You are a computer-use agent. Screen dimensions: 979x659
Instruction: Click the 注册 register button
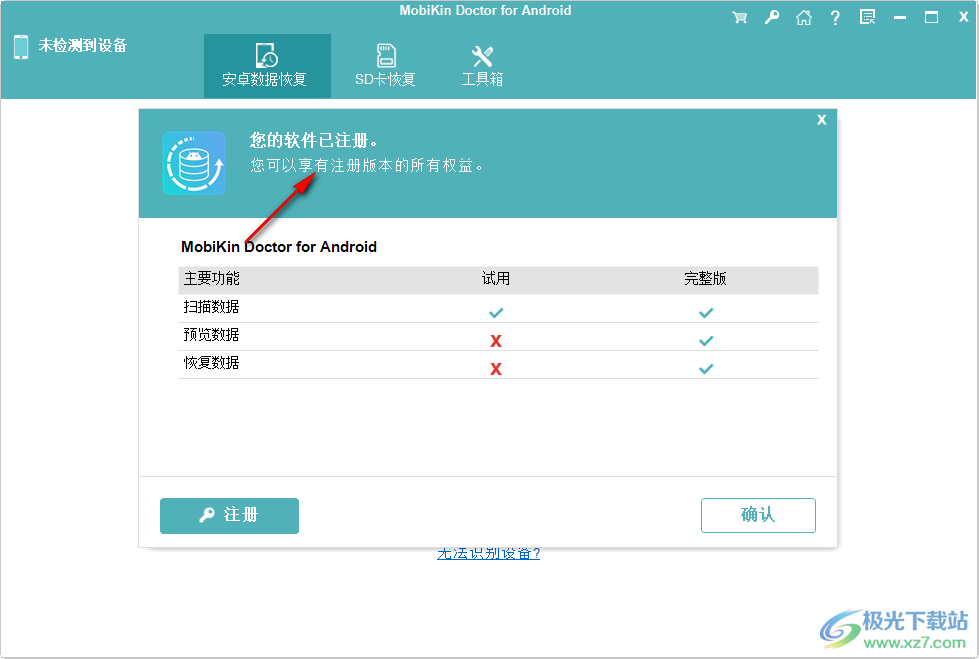click(x=229, y=516)
